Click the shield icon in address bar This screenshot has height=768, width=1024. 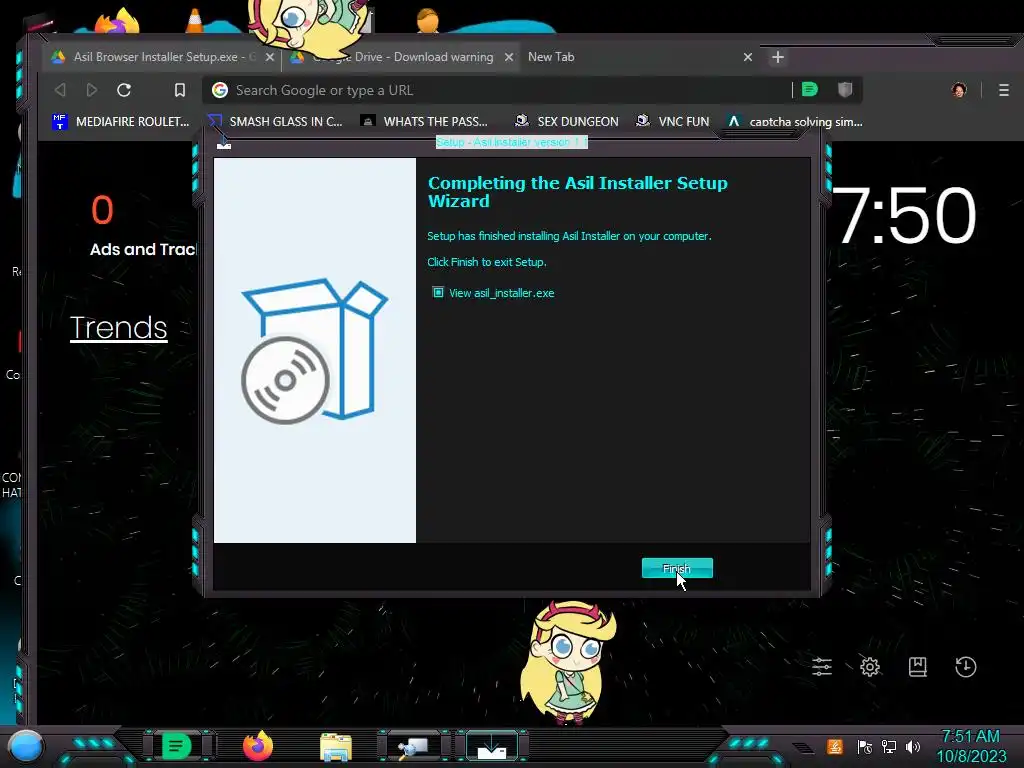point(845,89)
